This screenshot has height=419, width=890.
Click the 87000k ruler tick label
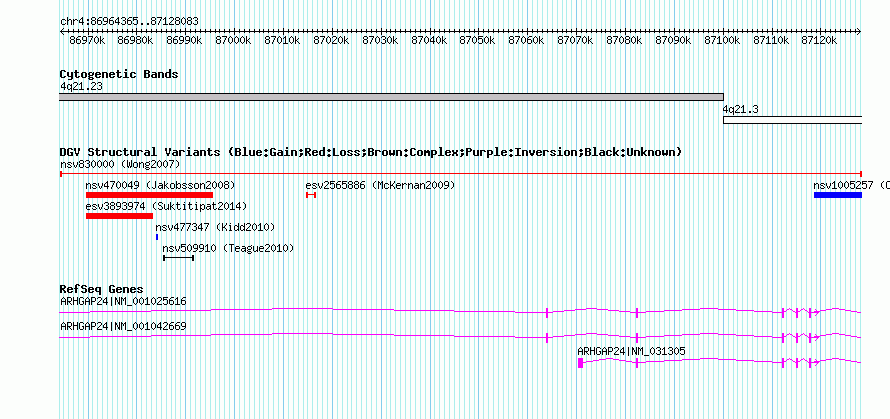click(x=234, y=40)
